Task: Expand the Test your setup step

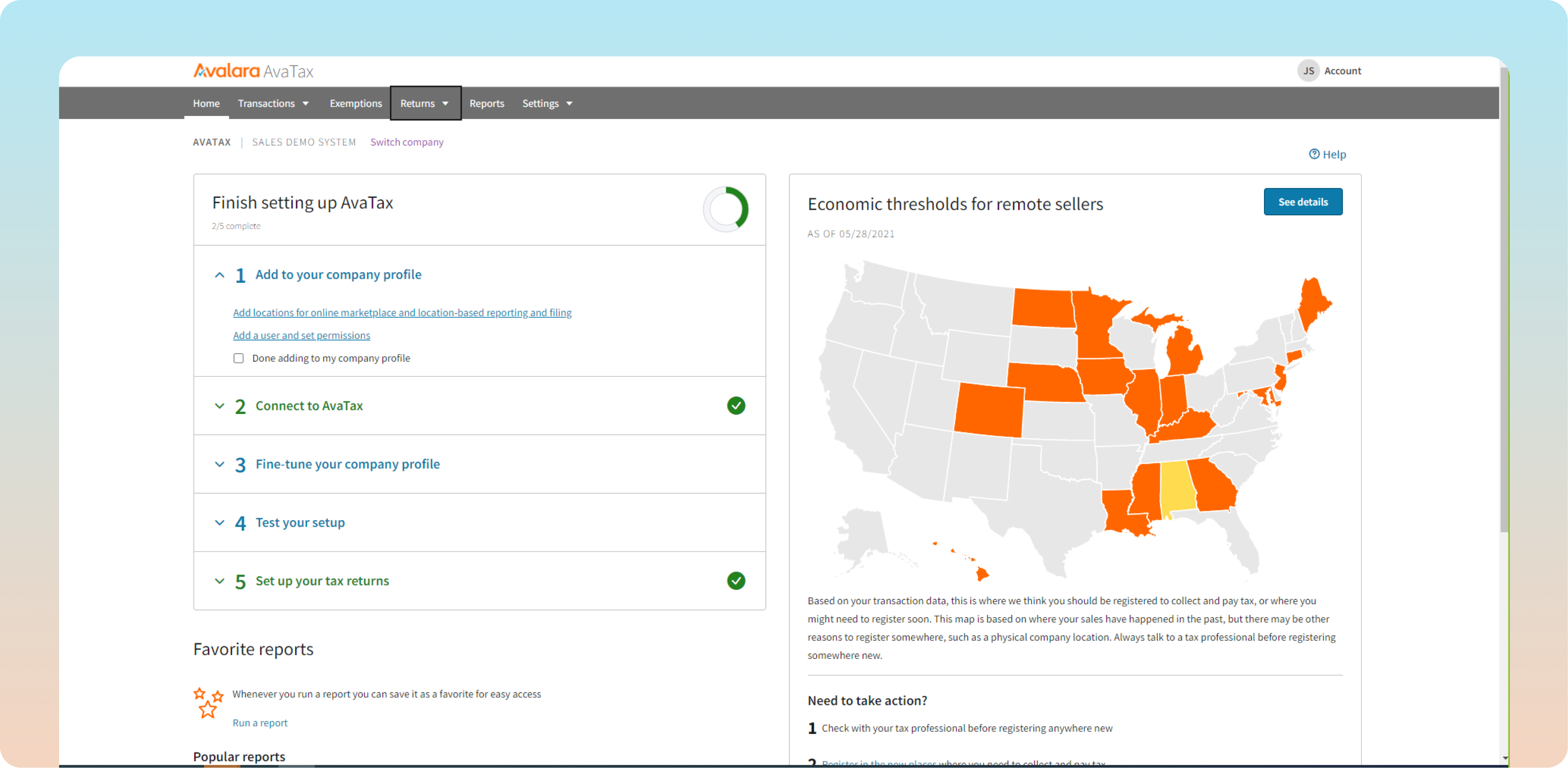Action: coord(220,523)
